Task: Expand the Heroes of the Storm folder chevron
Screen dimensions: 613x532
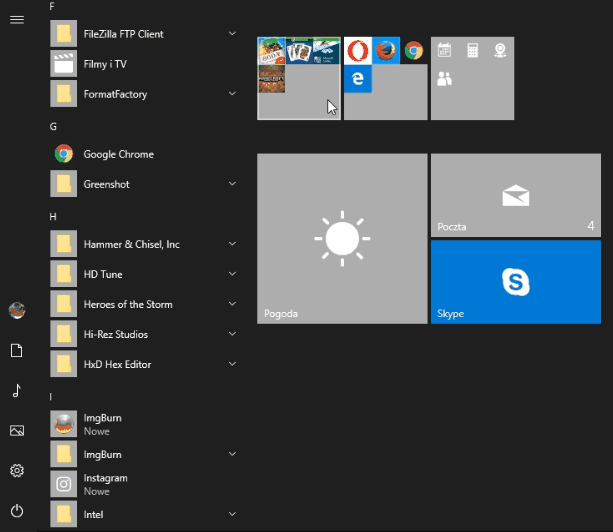Action: click(x=232, y=304)
